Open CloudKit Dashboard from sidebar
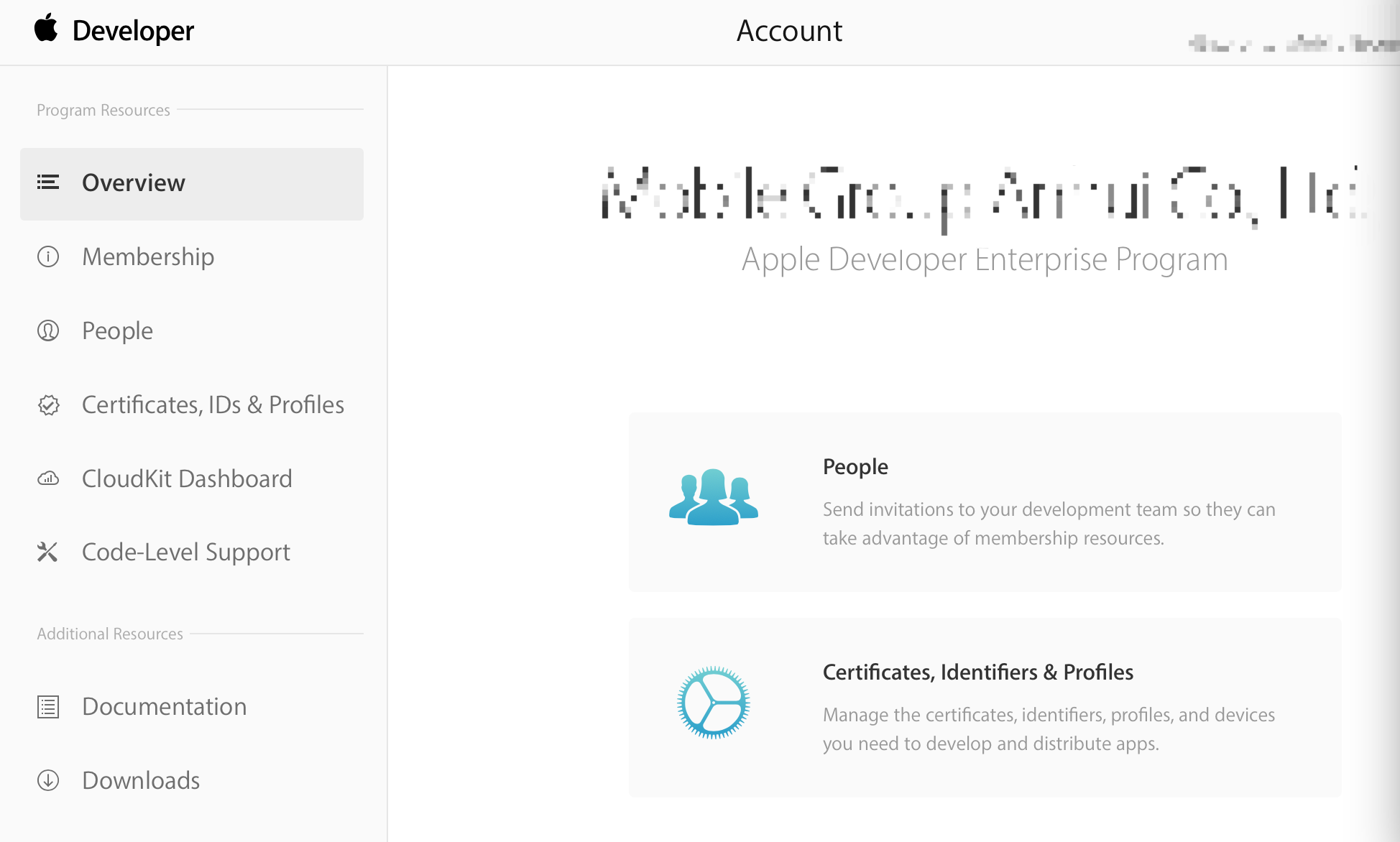This screenshot has width=1400, height=842. point(187,479)
